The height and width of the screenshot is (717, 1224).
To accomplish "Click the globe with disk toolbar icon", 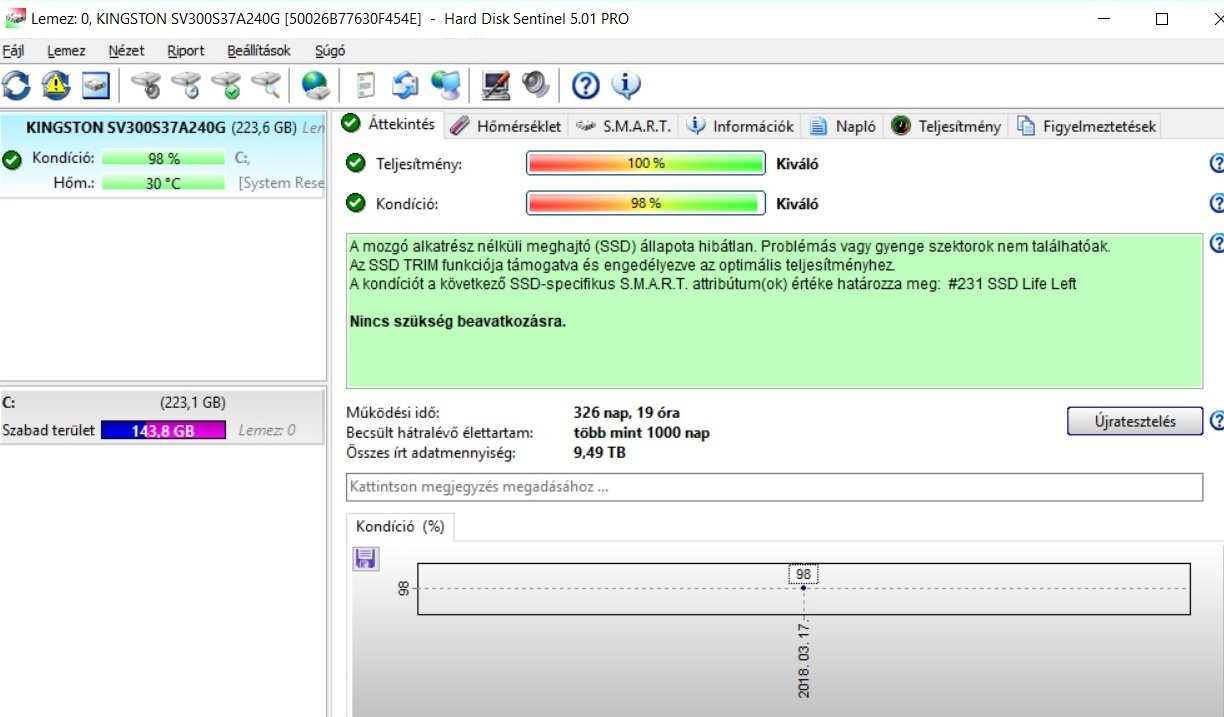I will [315, 85].
